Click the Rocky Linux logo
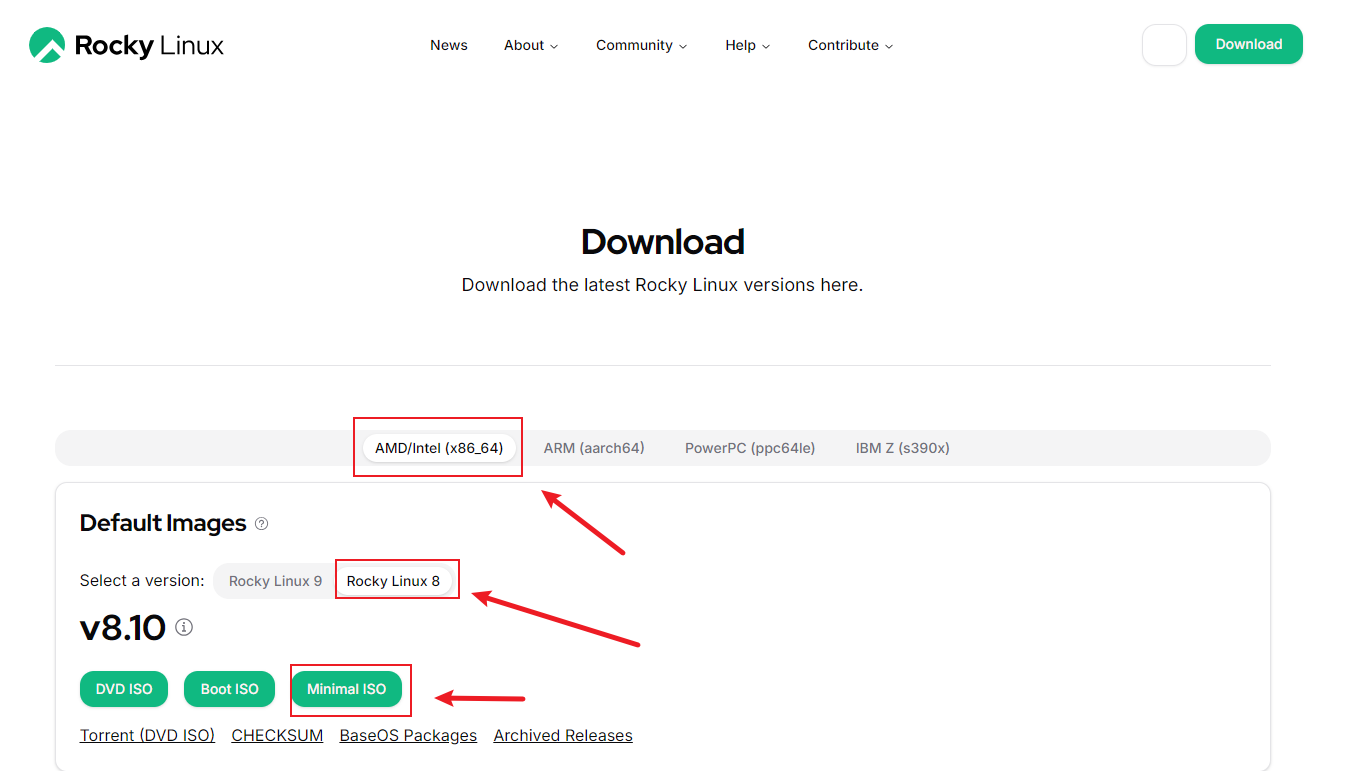1359x771 pixels. click(x=126, y=45)
